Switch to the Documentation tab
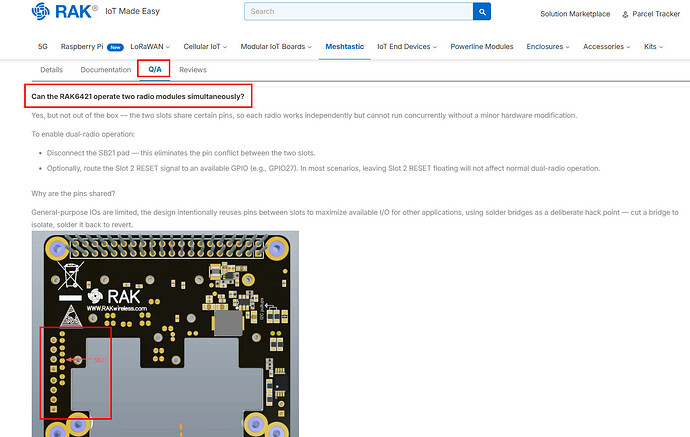Screen dimensions: 690x437 [x=106, y=70]
